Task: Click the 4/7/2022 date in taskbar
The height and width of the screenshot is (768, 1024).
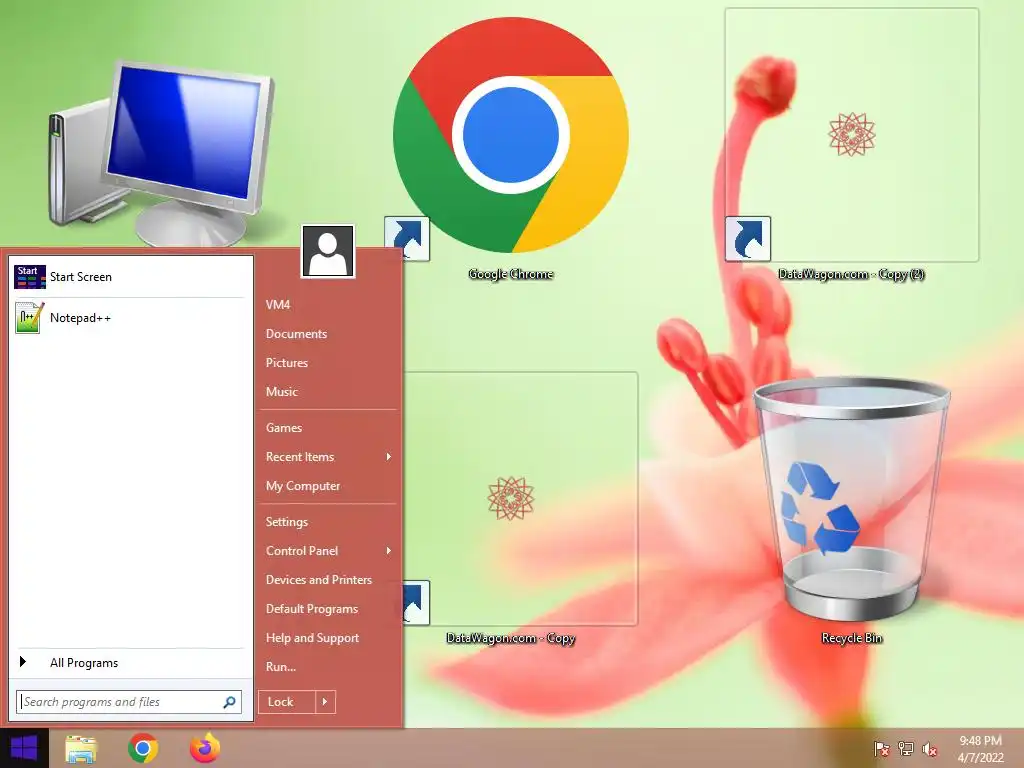Action: point(980,758)
